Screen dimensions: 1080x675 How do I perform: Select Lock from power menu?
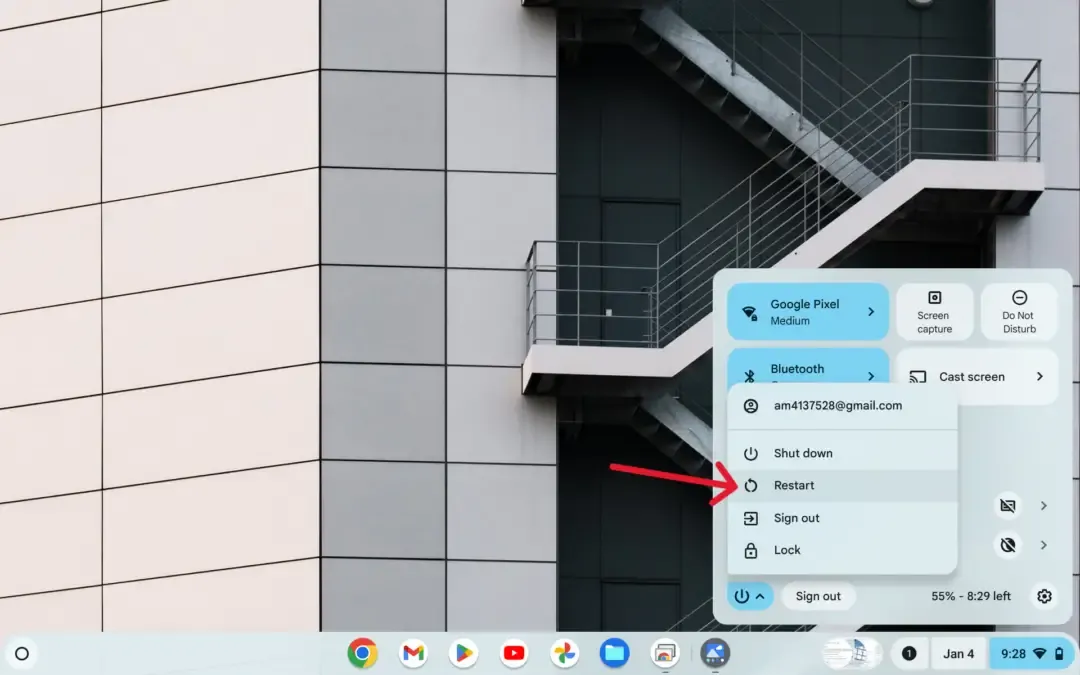pos(842,550)
